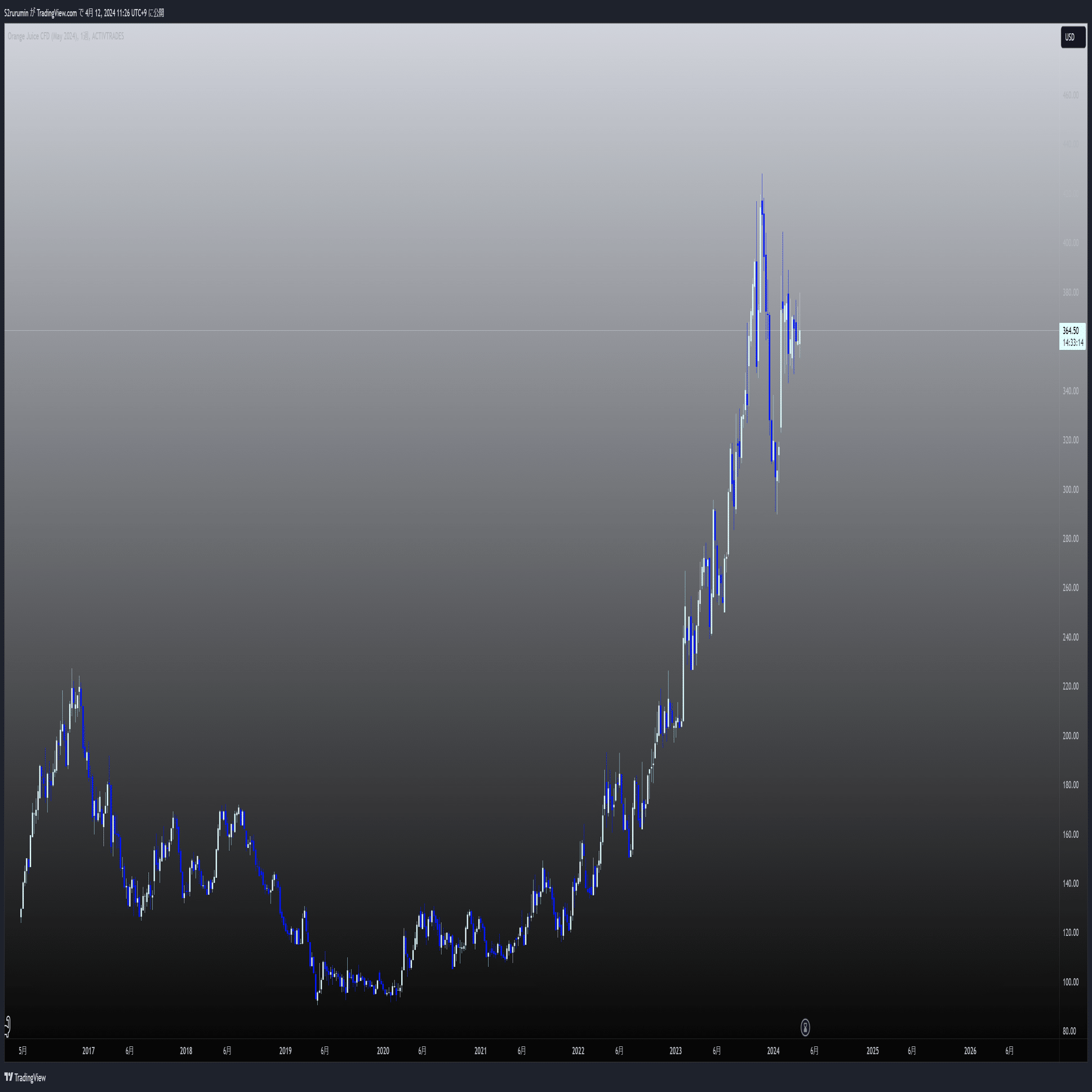Screen dimensions: 1092x1092
Task: Click the contract expiry marker icon near 2024
Action: point(805,1027)
